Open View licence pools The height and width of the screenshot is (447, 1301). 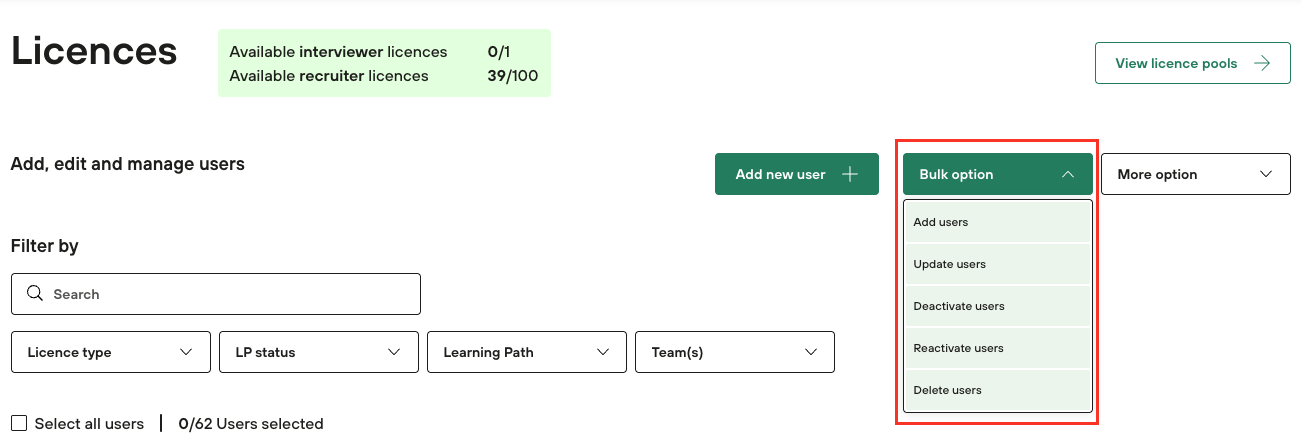point(1176,63)
